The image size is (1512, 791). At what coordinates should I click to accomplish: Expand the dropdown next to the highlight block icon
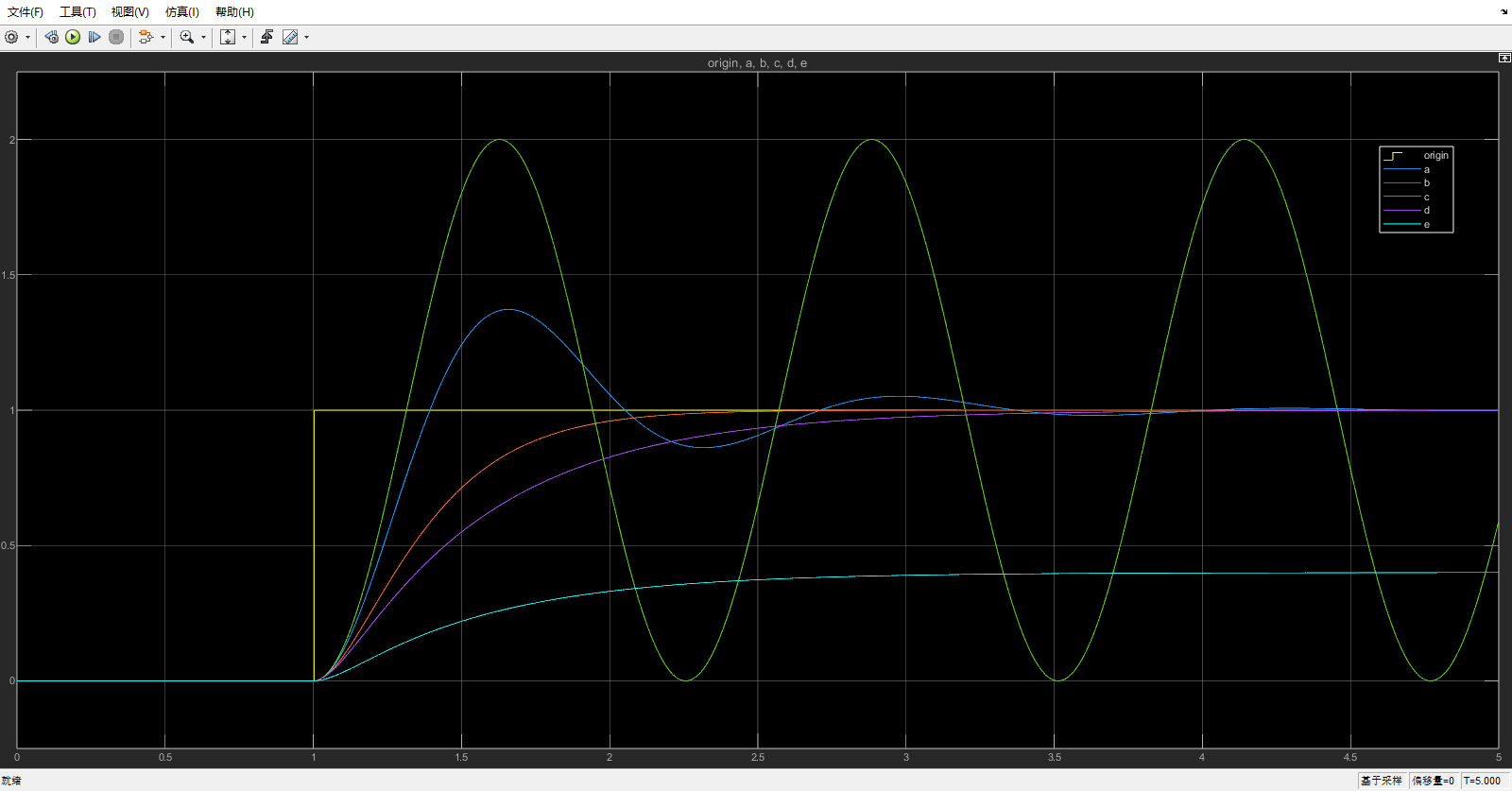click(163, 38)
